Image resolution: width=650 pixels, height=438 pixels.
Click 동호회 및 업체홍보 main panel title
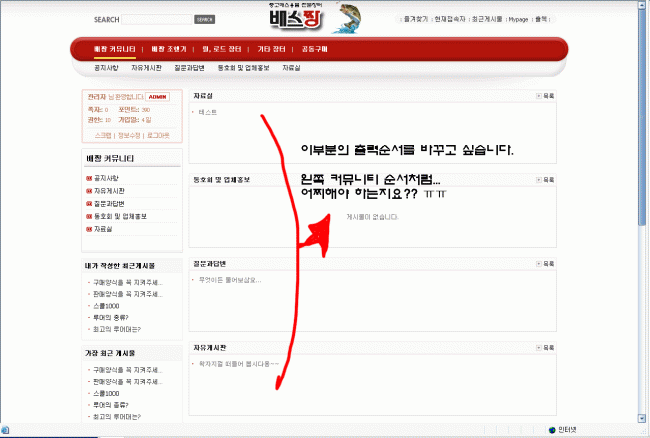click(x=221, y=180)
